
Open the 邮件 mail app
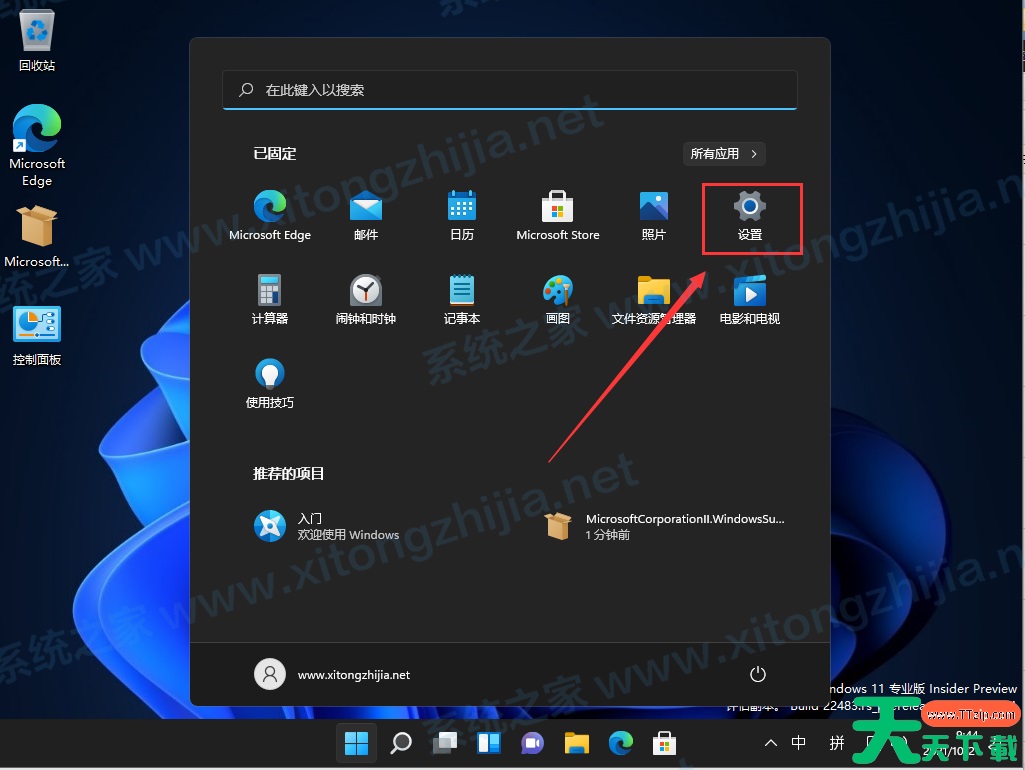(365, 216)
